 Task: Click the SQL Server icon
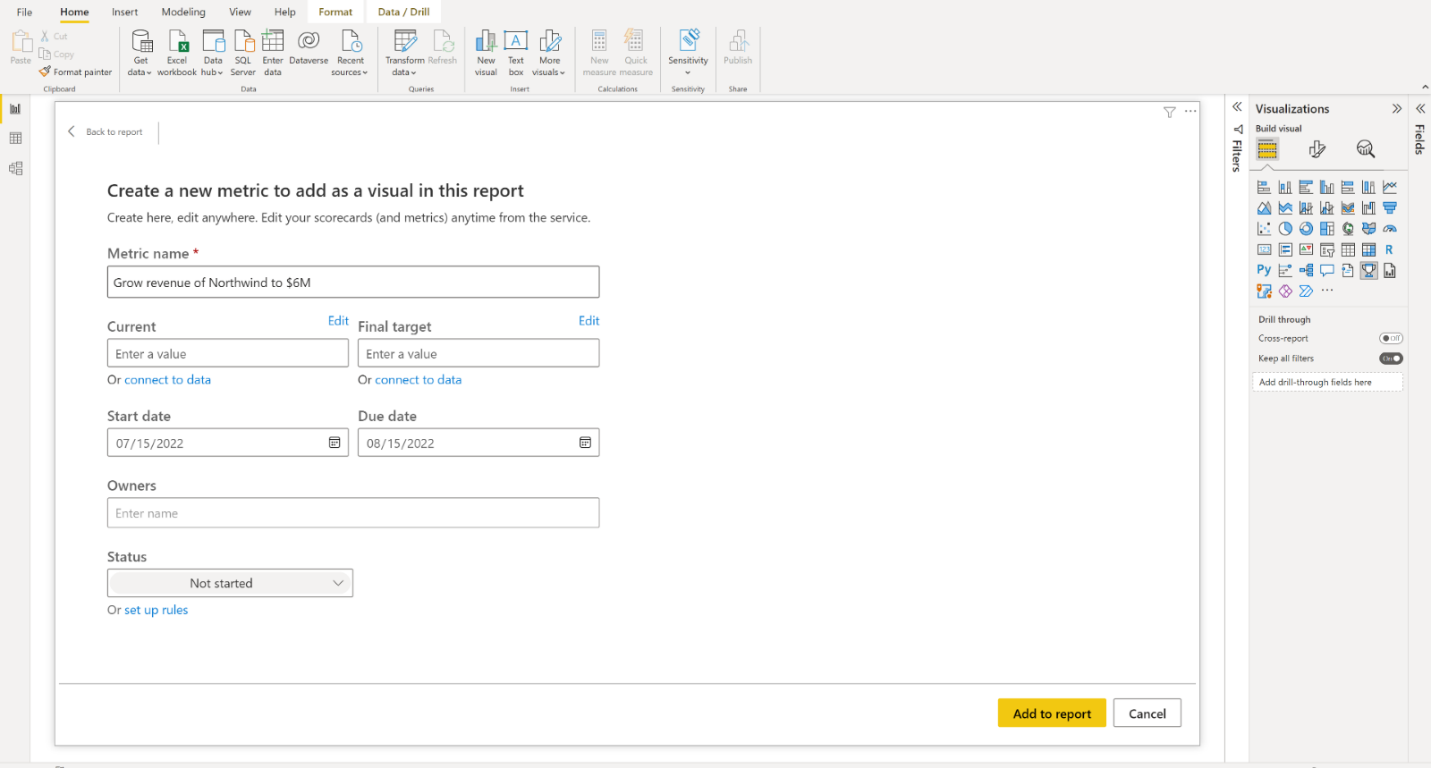[243, 42]
